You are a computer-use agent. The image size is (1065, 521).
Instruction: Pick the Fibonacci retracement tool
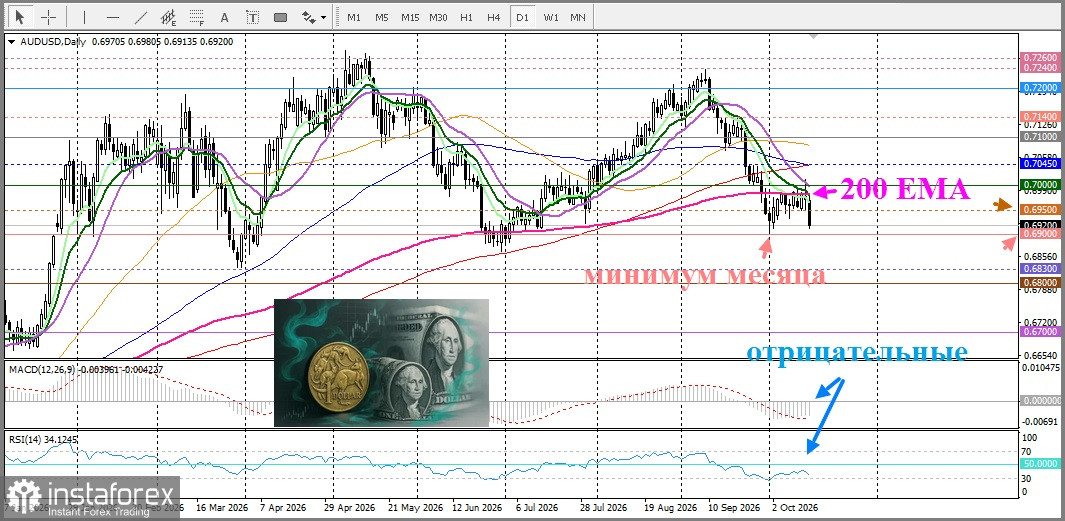tap(197, 16)
